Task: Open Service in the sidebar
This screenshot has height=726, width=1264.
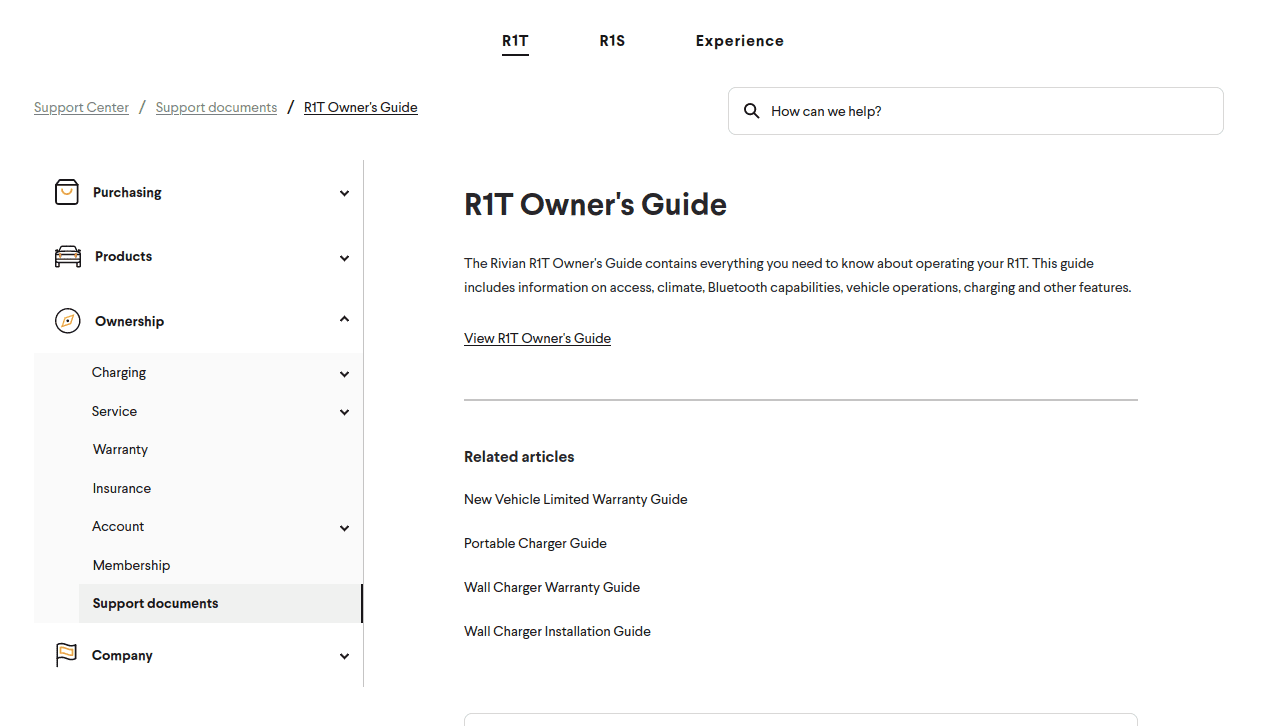Action: click(114, 411)
